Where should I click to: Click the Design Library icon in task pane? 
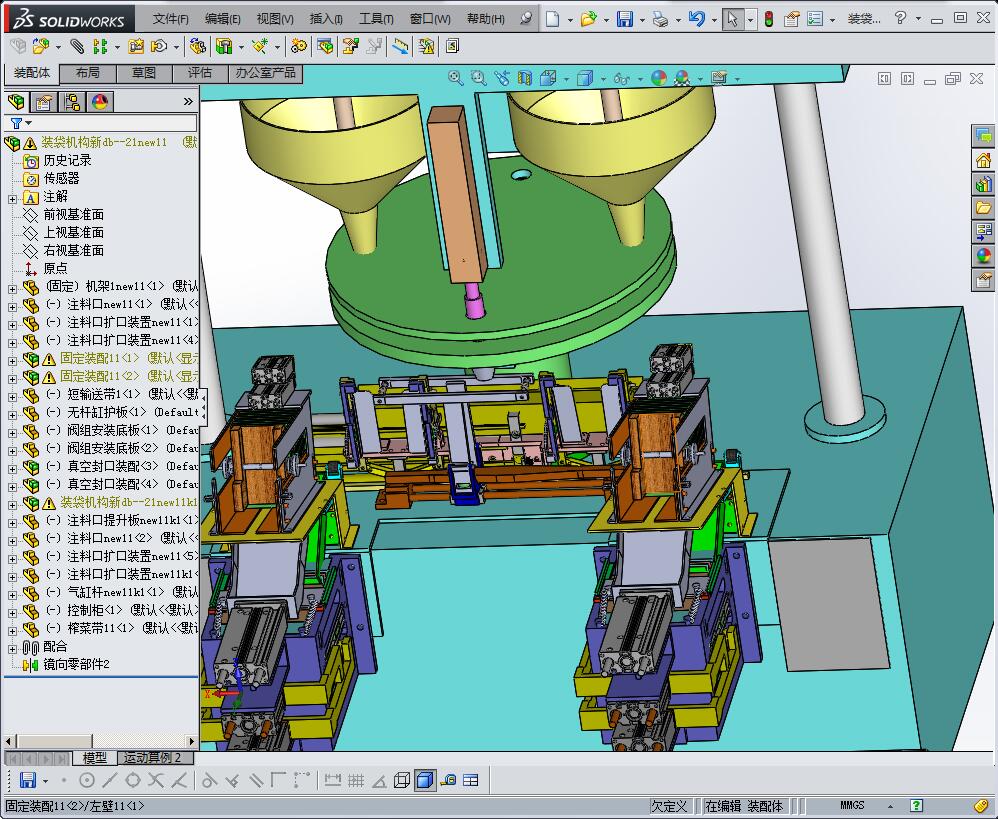pos(983,185)
